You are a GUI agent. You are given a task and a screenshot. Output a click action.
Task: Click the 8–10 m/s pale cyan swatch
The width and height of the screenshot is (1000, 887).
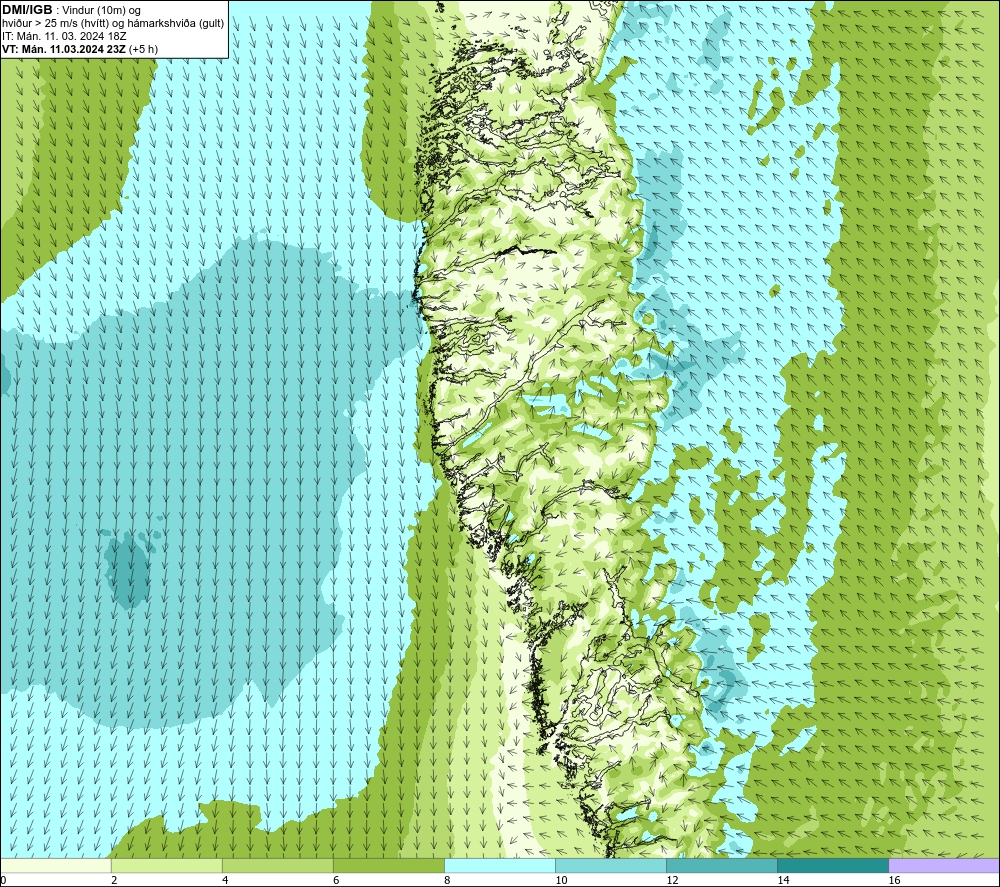tap(499, 866)
